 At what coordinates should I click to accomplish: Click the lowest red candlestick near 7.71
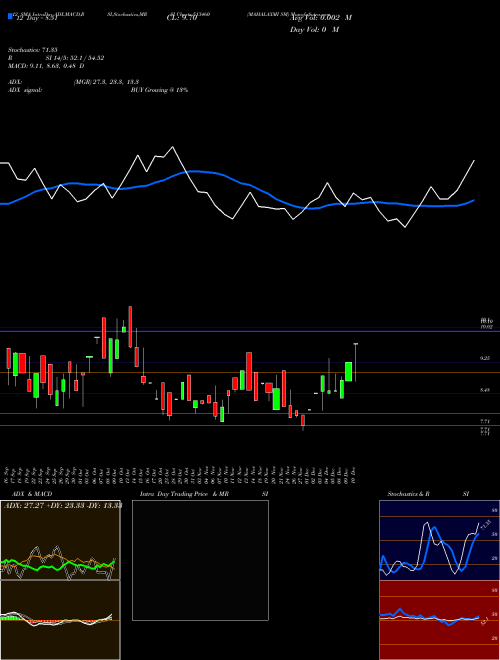pyautogui.click(x=303, y=423)
